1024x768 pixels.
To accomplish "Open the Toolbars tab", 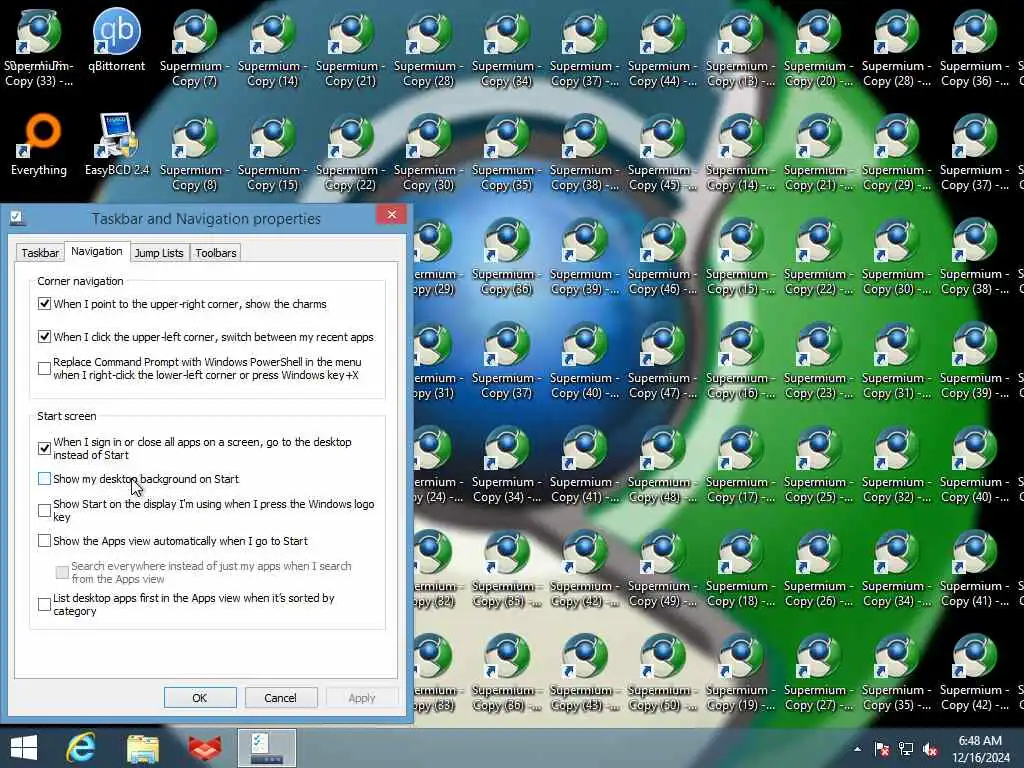I will pyautogui.click(x=216, y=253).
